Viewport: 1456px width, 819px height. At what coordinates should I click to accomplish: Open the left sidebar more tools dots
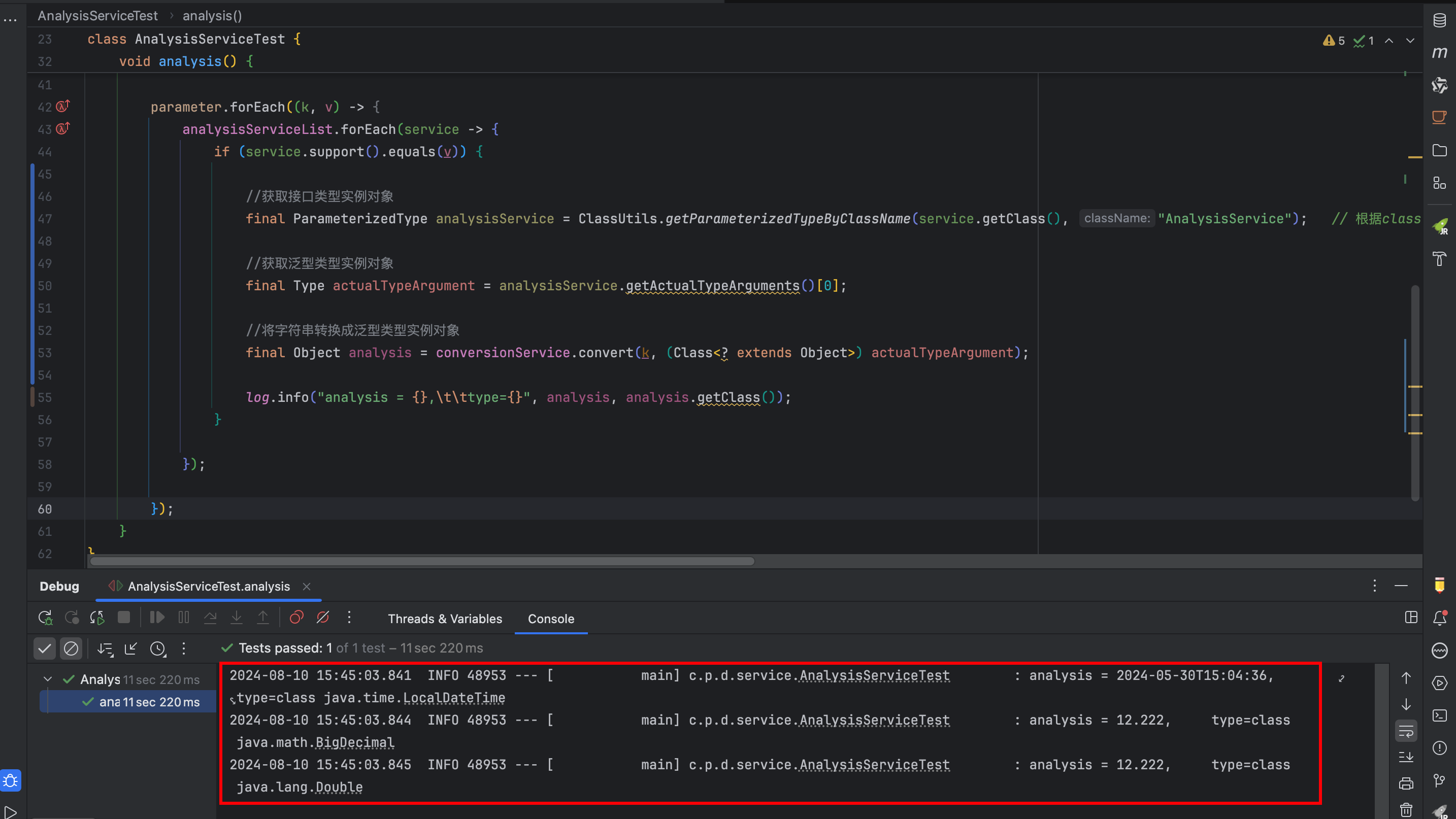10,20
